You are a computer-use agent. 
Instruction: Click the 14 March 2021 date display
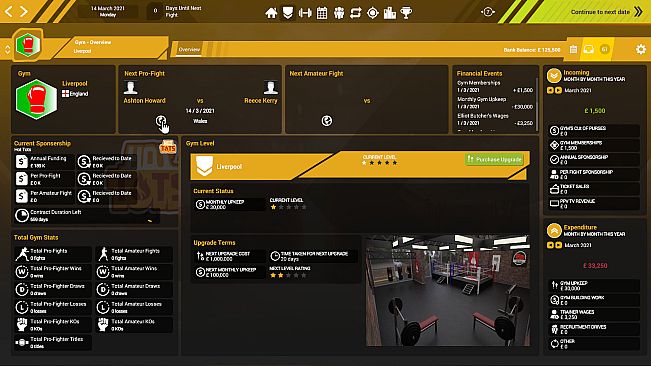pyautogui.click(x=108, y=11)
